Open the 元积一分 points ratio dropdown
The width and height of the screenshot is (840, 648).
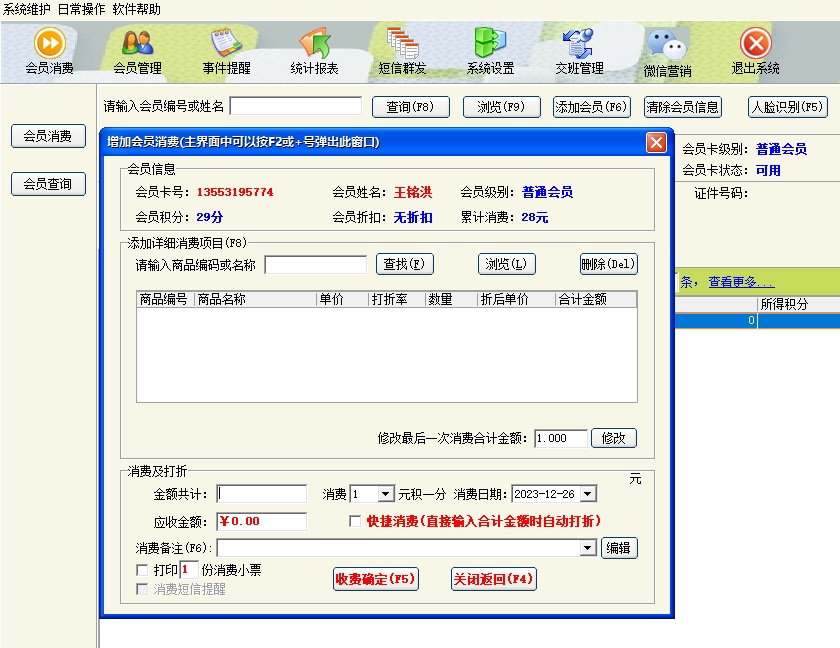[386, 494]
